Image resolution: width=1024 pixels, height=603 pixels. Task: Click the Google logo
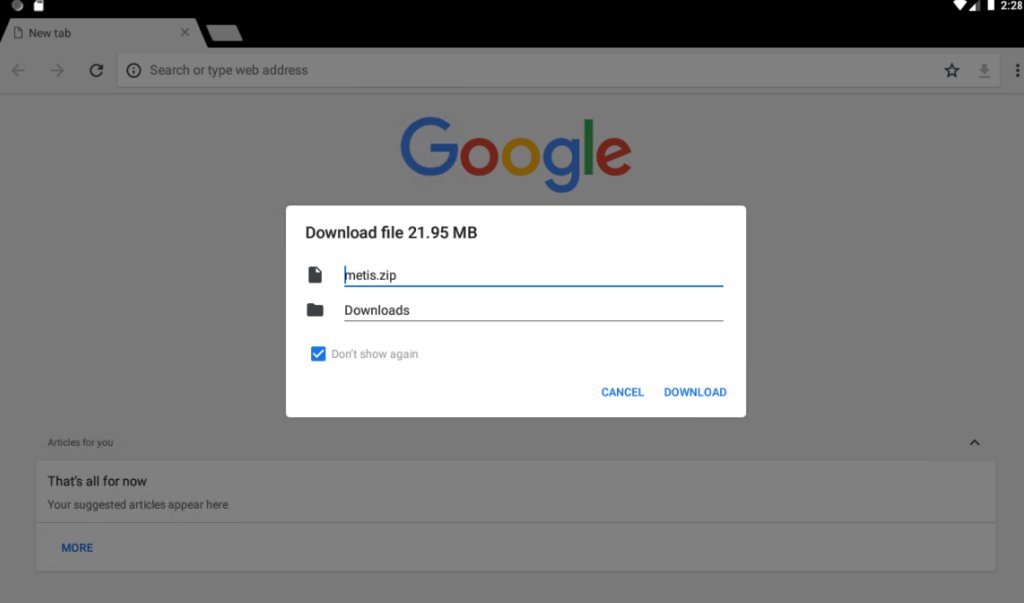click(x=516, y=154)
